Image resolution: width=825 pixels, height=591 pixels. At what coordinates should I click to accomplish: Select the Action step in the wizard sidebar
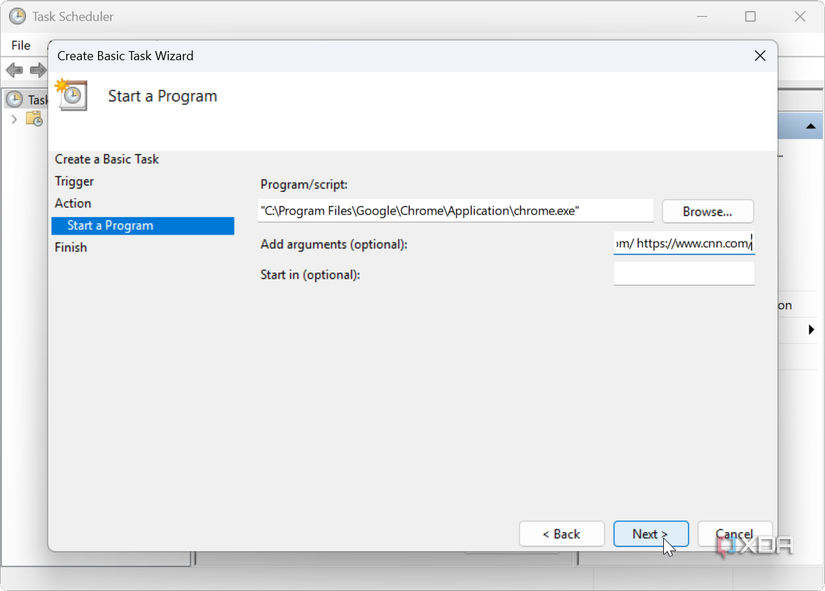(x=71, y=203)
